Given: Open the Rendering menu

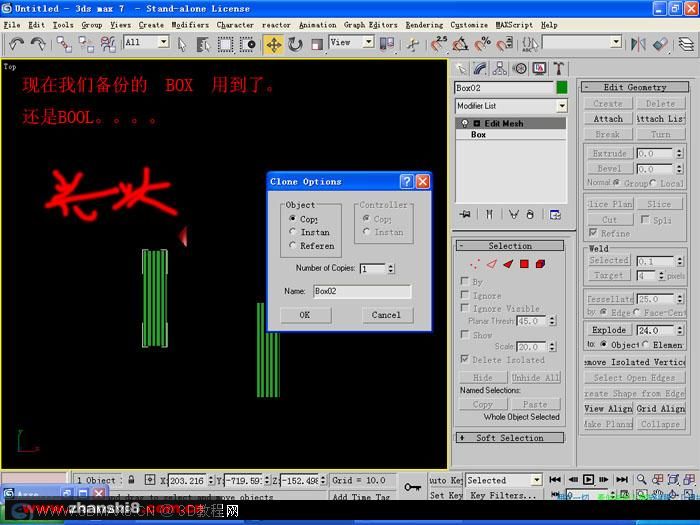Looking at the screenshot, I should [x=424, y=25].
